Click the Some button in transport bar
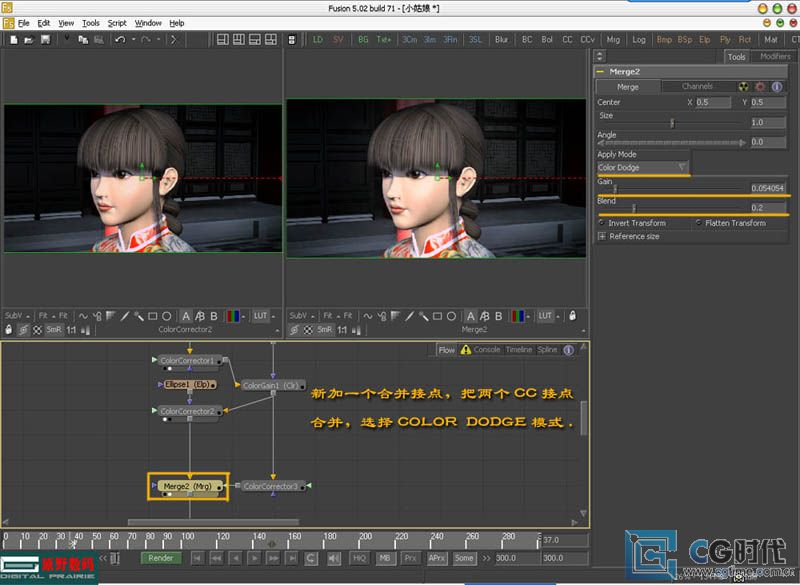This screenshot has width=800, height=585. pos(464,558)
